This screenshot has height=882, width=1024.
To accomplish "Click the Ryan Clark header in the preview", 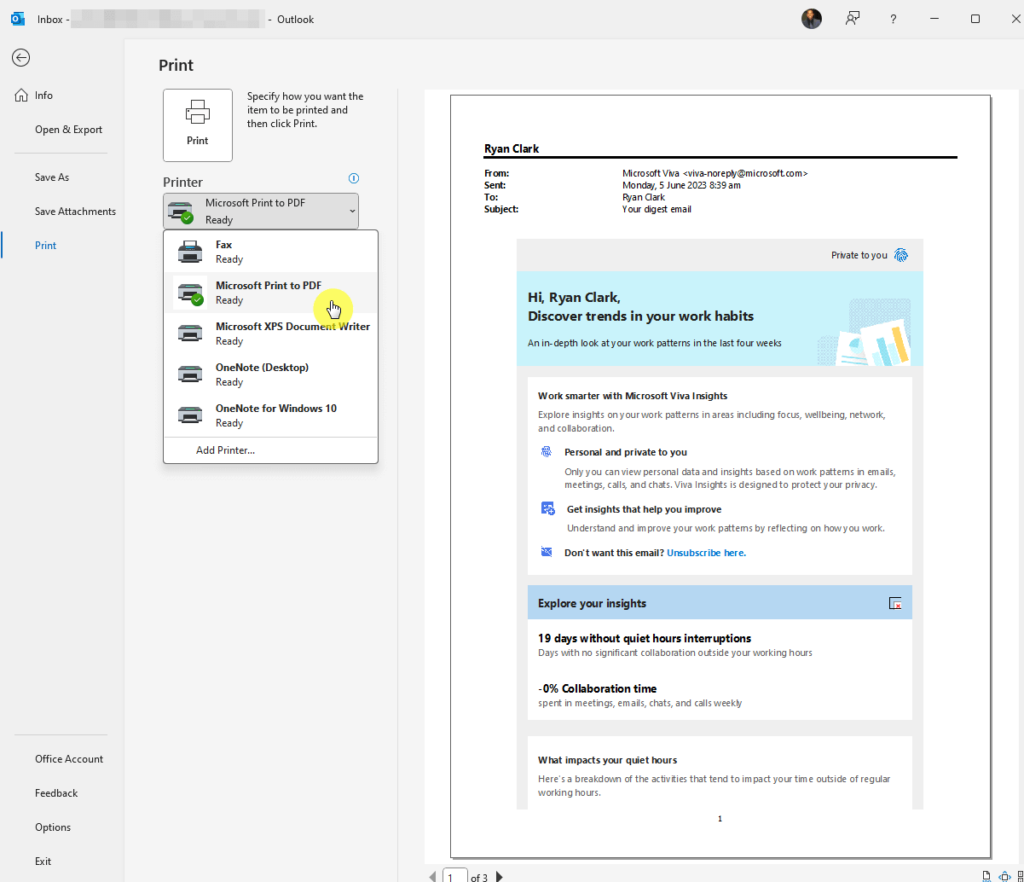I will 511,148.
